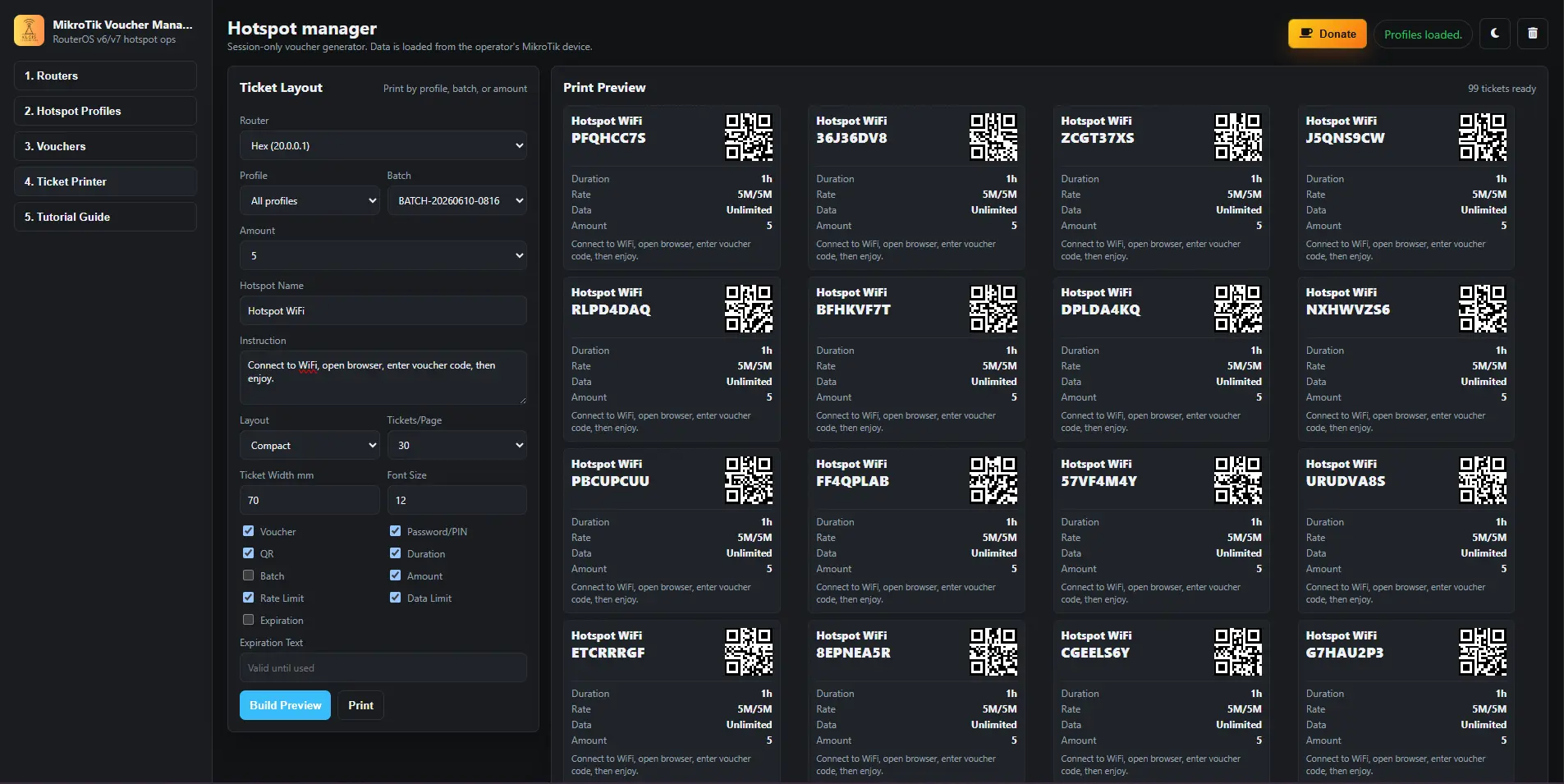Click the Profiles loaded status pill

[1423, 34]
